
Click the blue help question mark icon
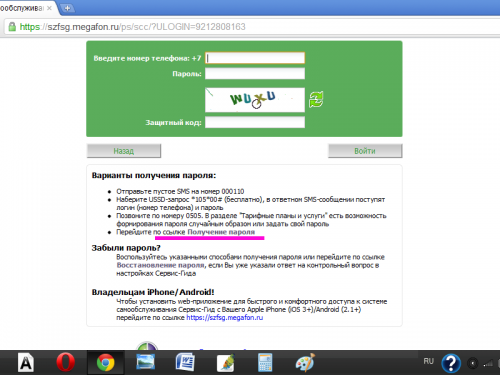451,363
